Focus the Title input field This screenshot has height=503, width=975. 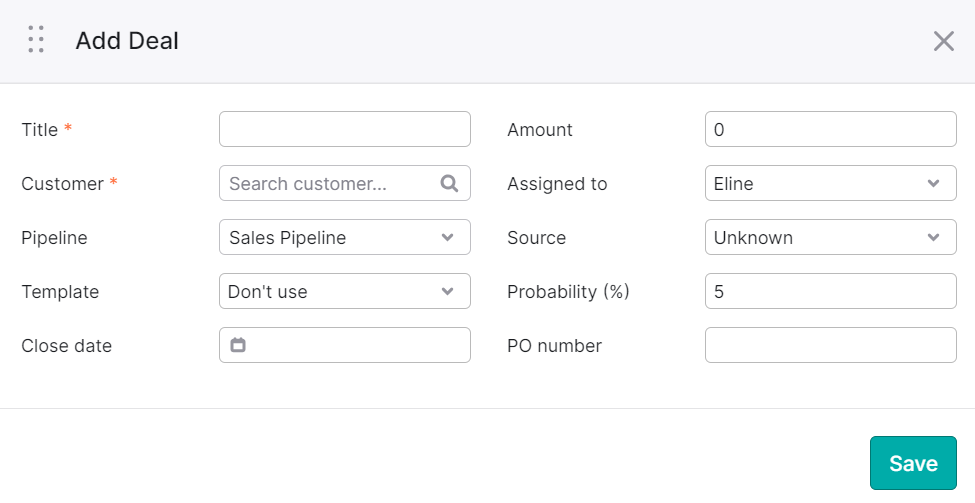coord(344,129)
